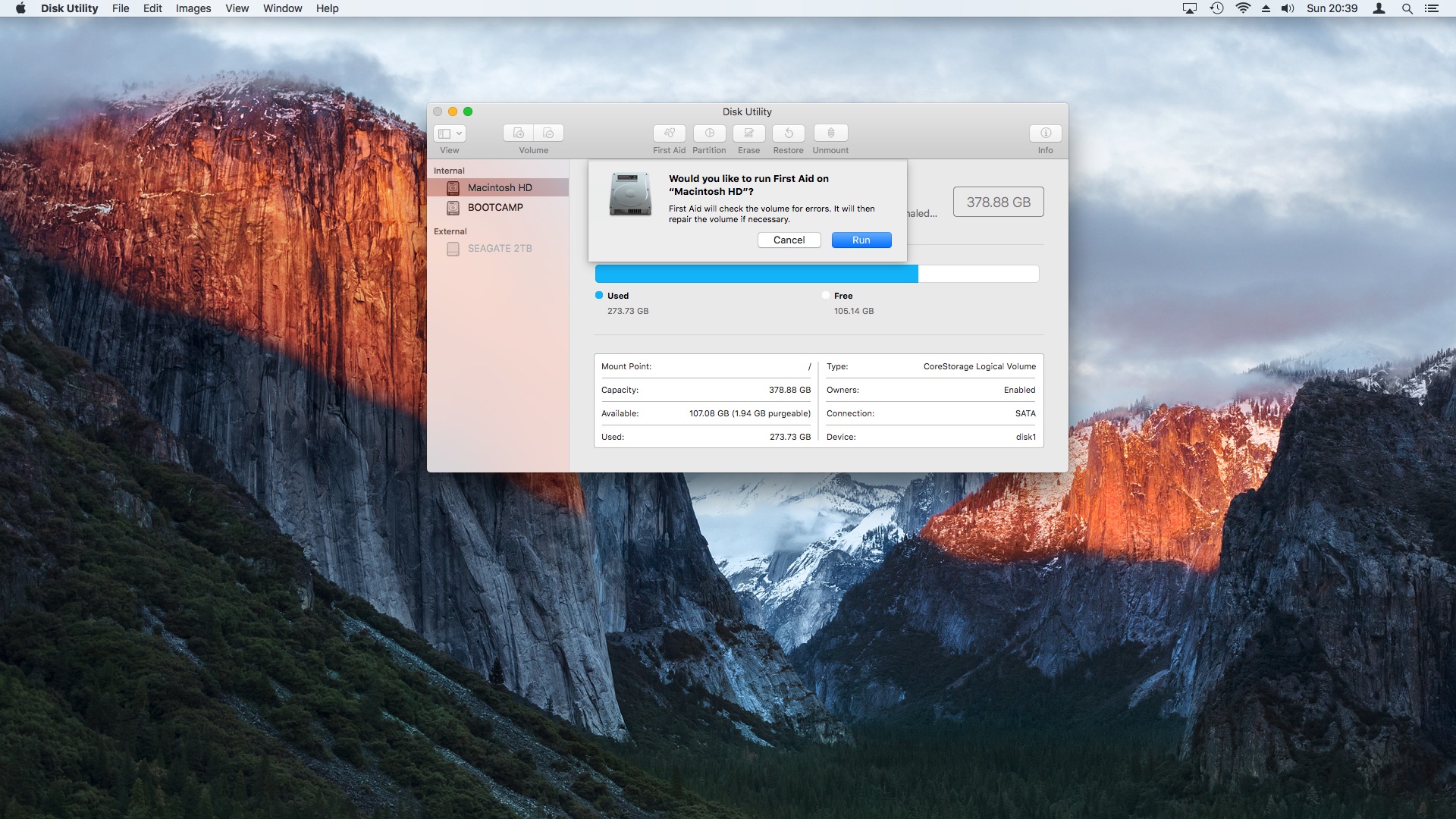The width and height of the screenshot is (1456, 819).
Task: Click the 378.88 GB capacity box
Action: tap(998, 202)
